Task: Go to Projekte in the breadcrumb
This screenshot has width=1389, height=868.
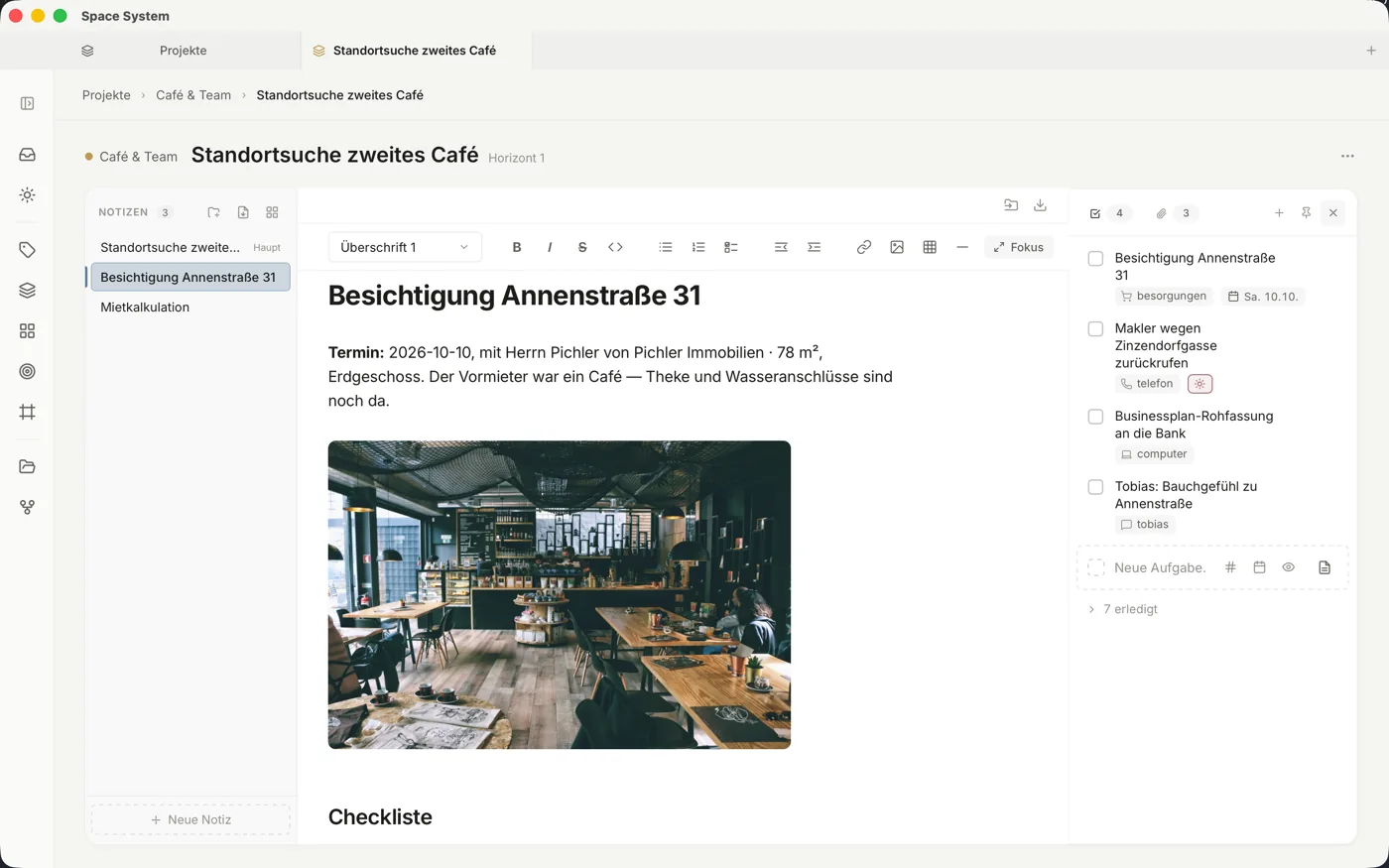Action: (106, 95)
